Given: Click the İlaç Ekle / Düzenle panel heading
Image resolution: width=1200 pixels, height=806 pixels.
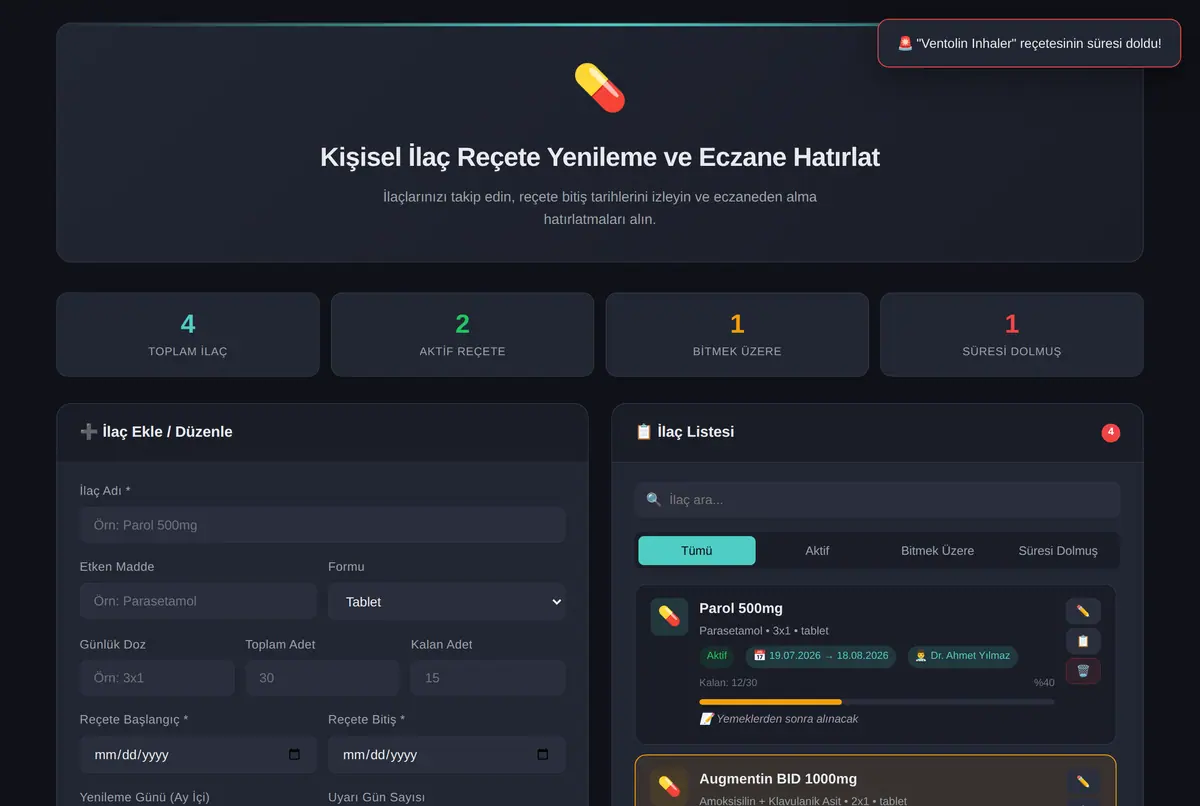Looking at the screenshot, I should [x=156, y=432].
